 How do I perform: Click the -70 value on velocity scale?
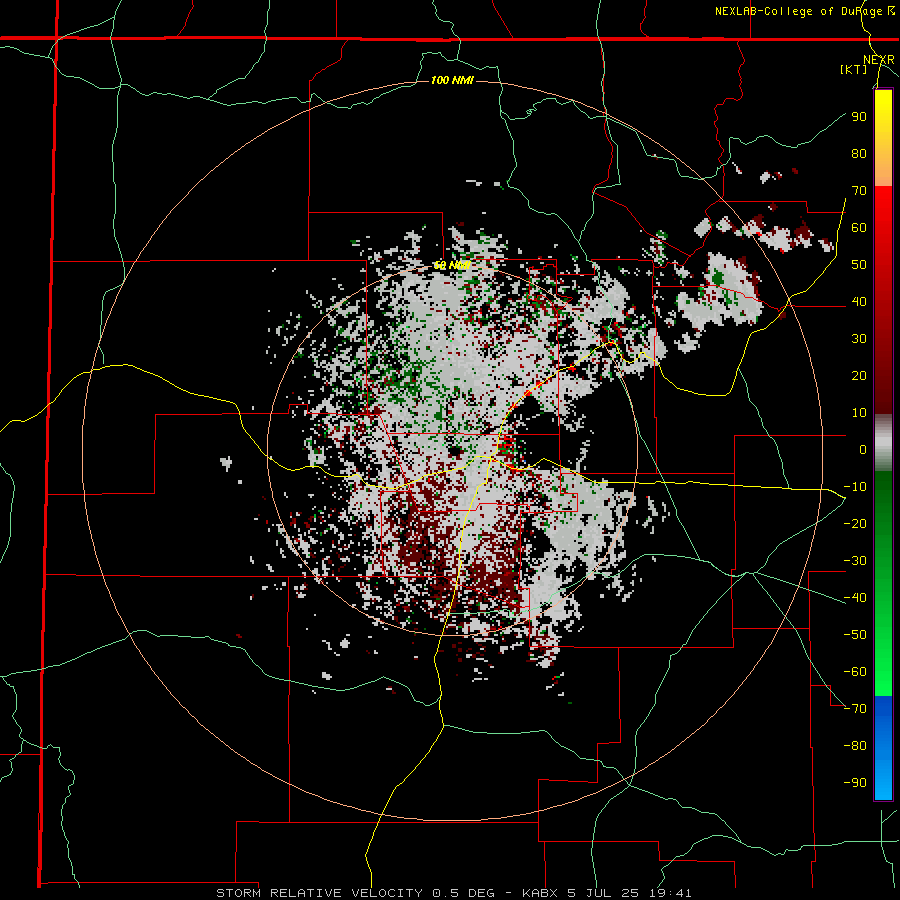(x=855, y=709)
